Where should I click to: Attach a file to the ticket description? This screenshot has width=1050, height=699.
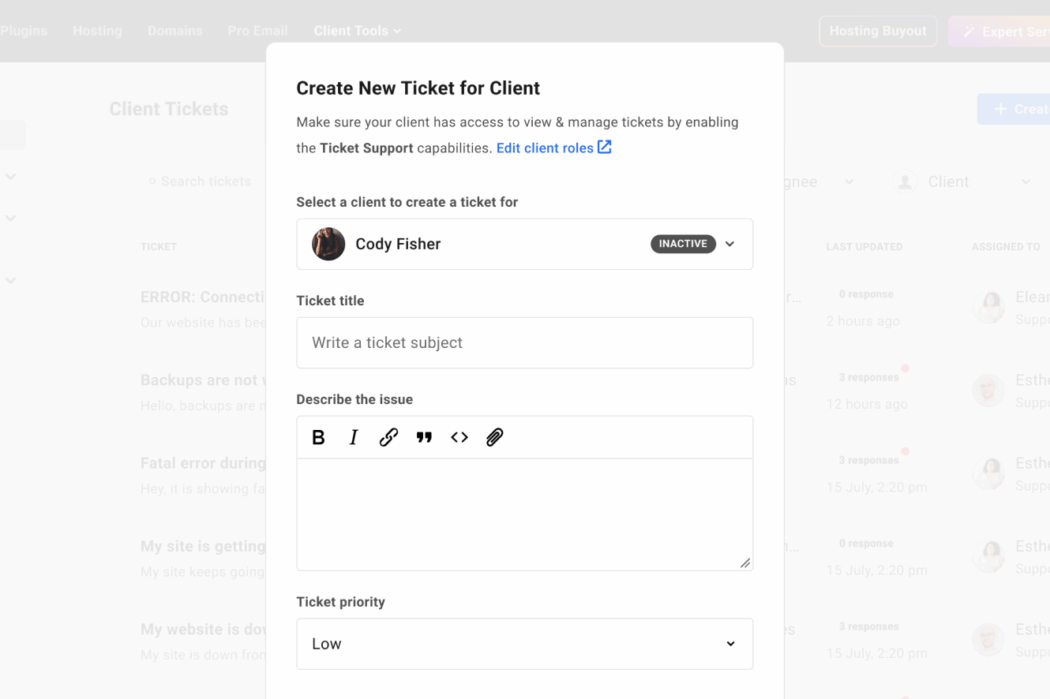click(x=494, y=437)
